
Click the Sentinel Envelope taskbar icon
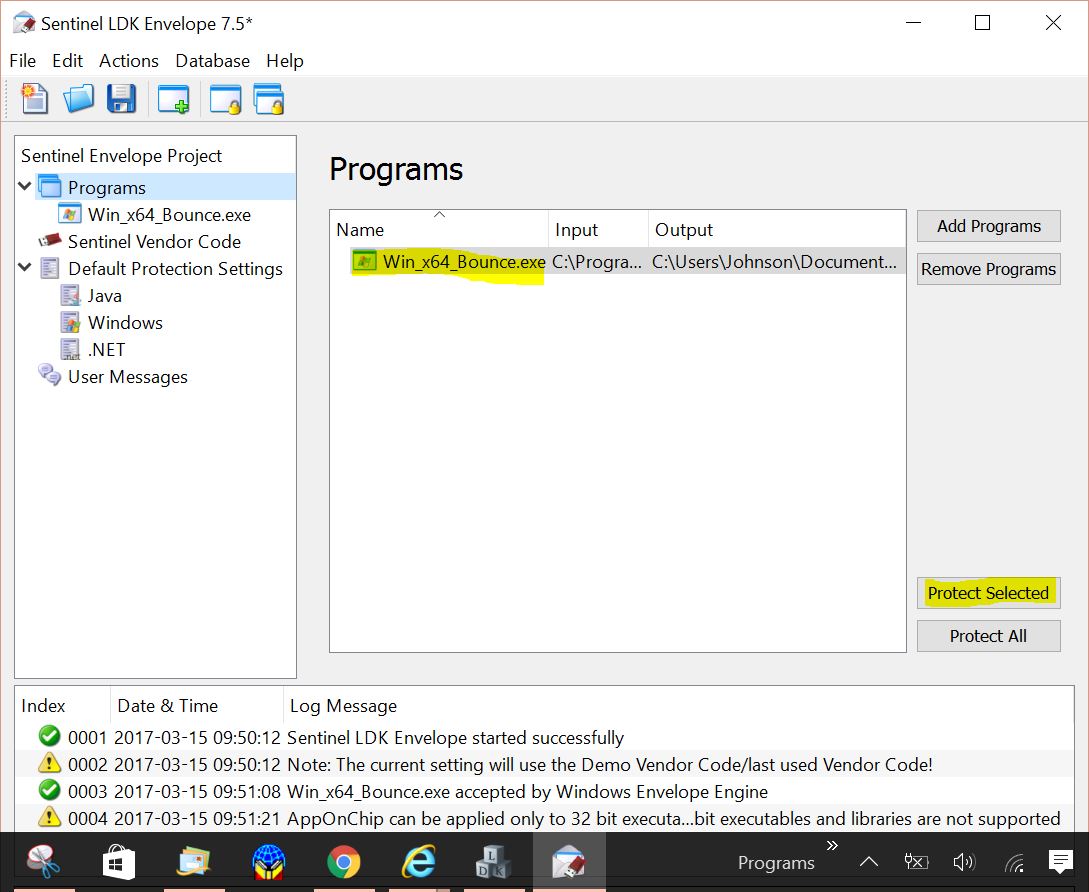[x=569, y=862]
